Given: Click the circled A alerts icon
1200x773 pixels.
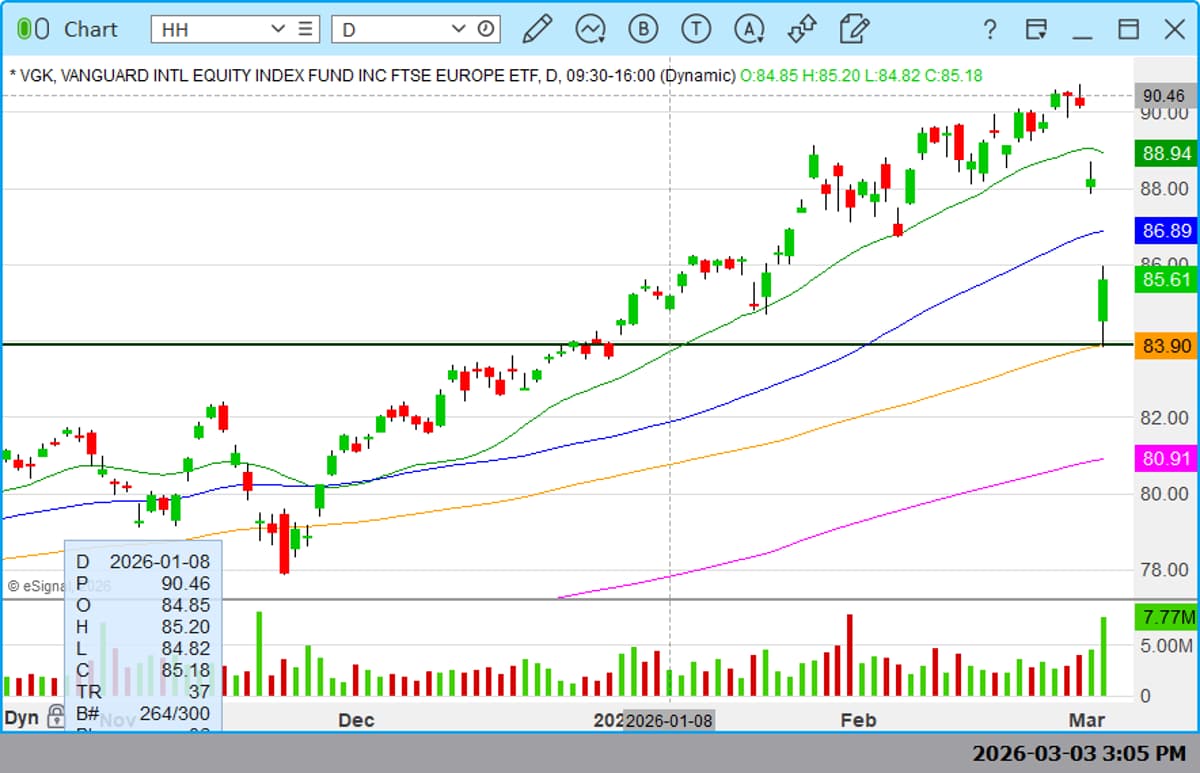Looking at the screenshot, I should pos(749,30).
